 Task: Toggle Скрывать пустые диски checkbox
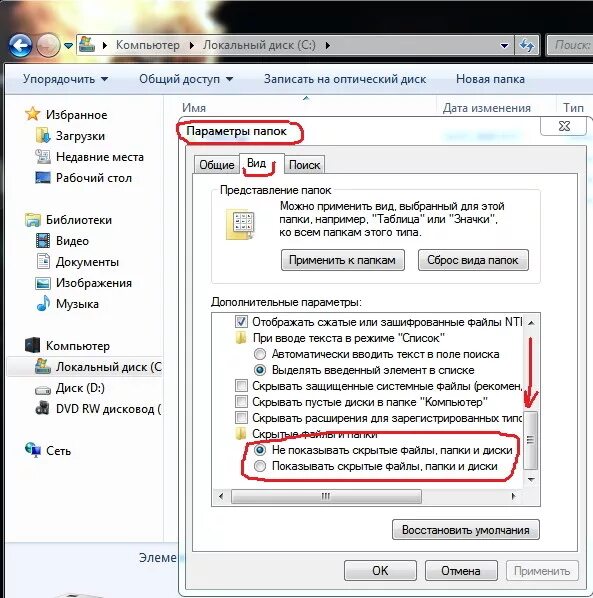[241, 402]
